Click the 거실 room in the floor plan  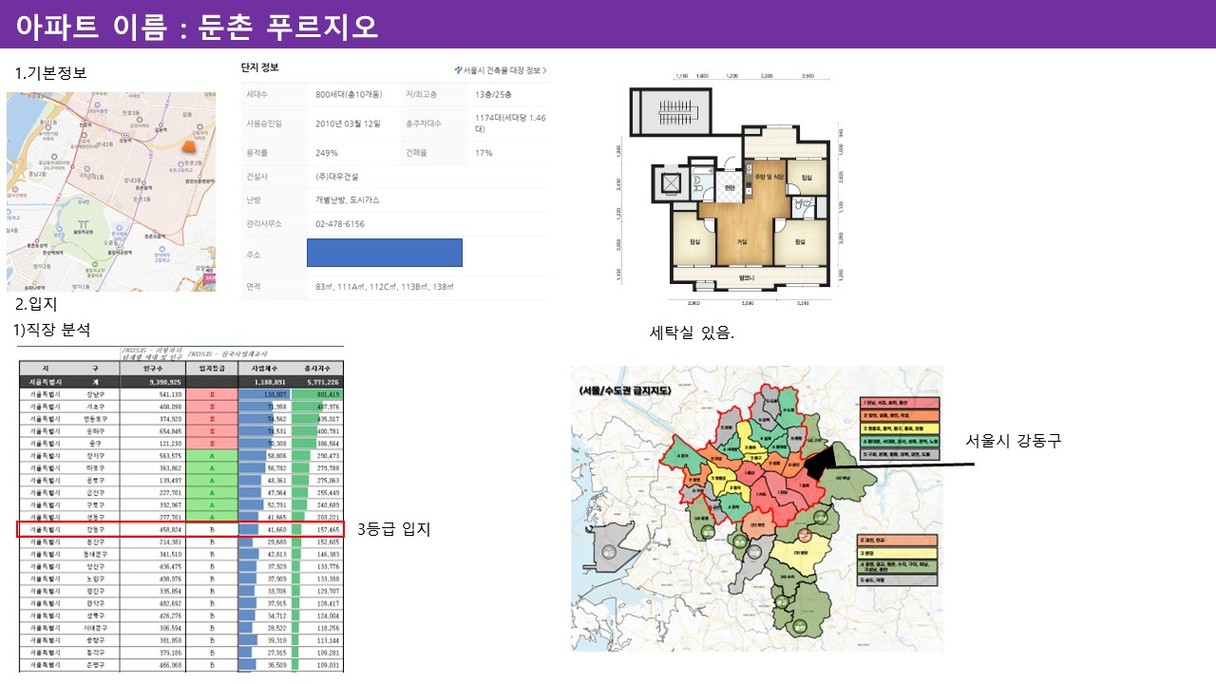[x=742, y=241]
